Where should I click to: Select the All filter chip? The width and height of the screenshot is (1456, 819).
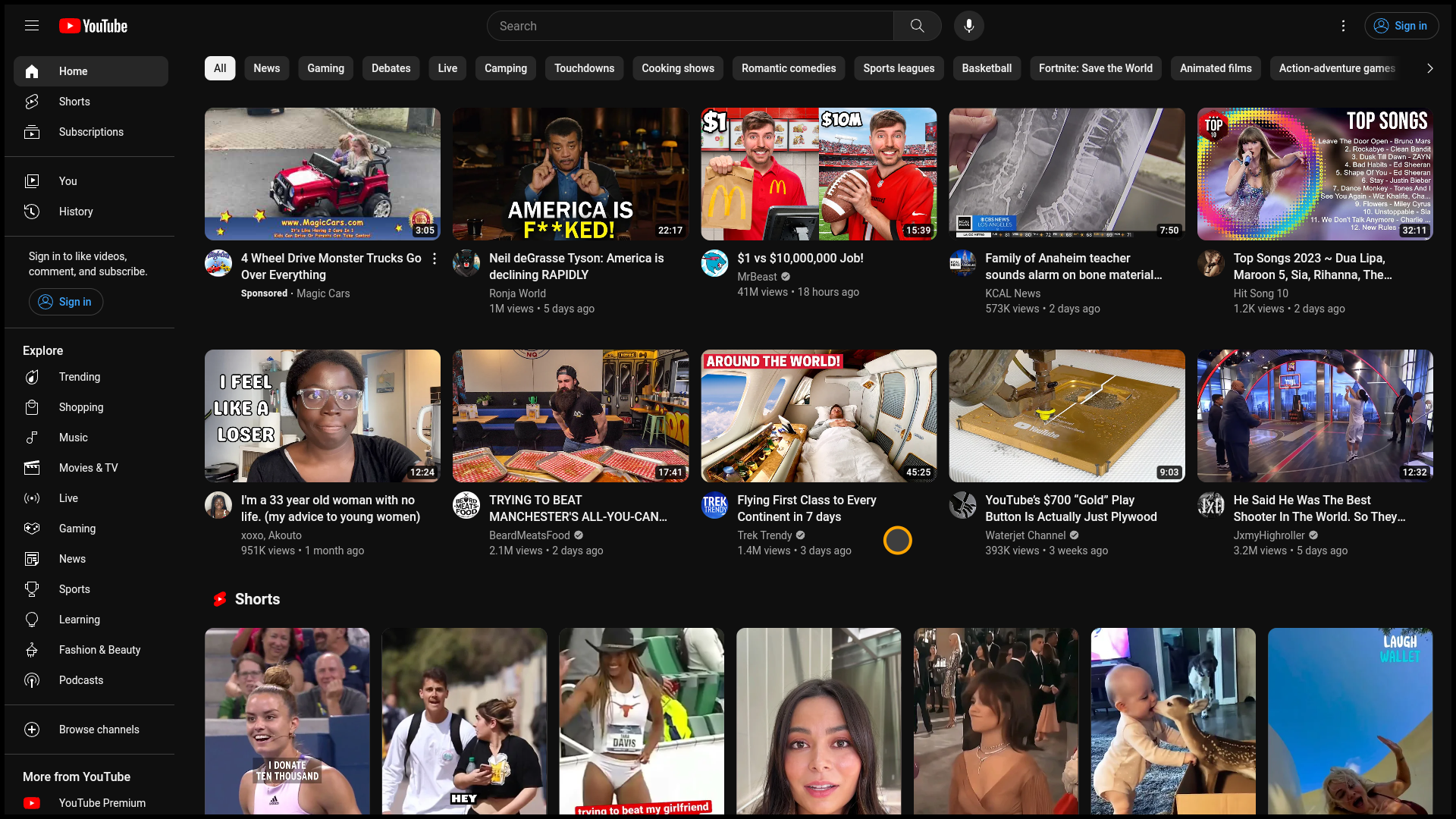tap(220, 68)
